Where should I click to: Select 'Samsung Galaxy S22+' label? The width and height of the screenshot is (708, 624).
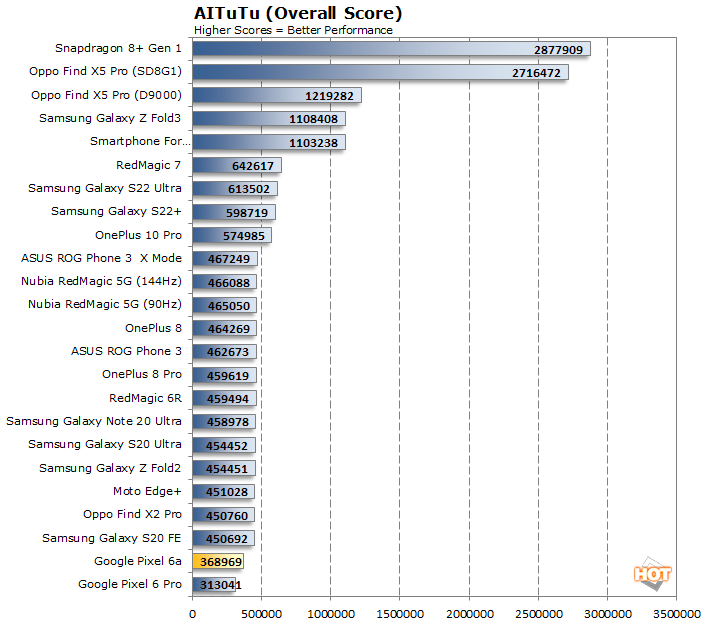point(116,211)
